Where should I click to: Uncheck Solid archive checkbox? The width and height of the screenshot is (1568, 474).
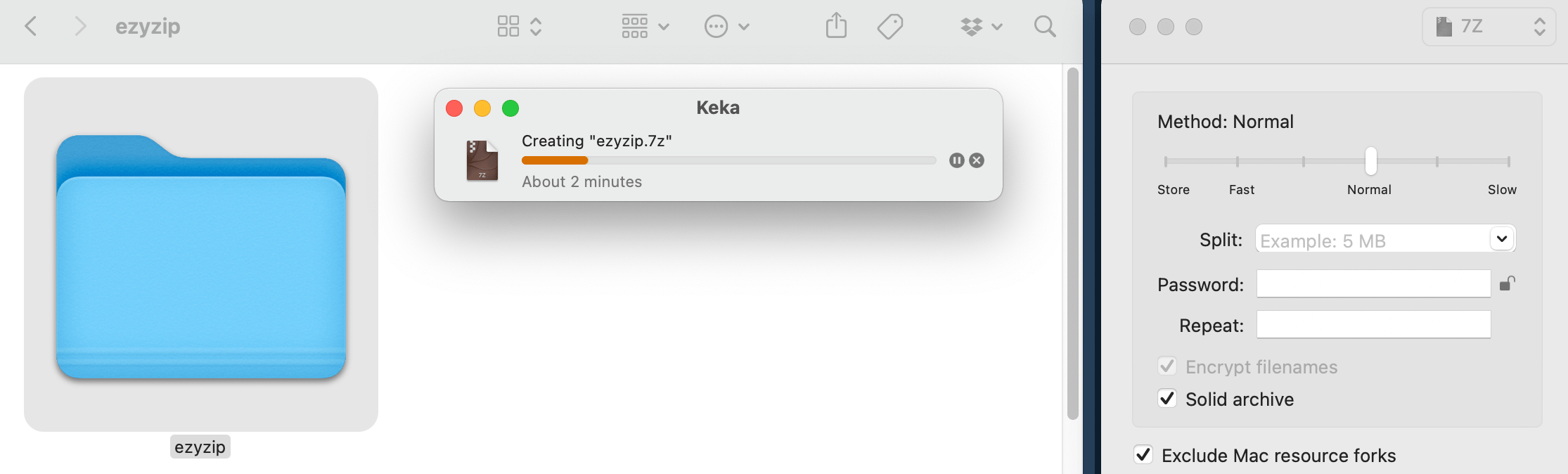1167,399
